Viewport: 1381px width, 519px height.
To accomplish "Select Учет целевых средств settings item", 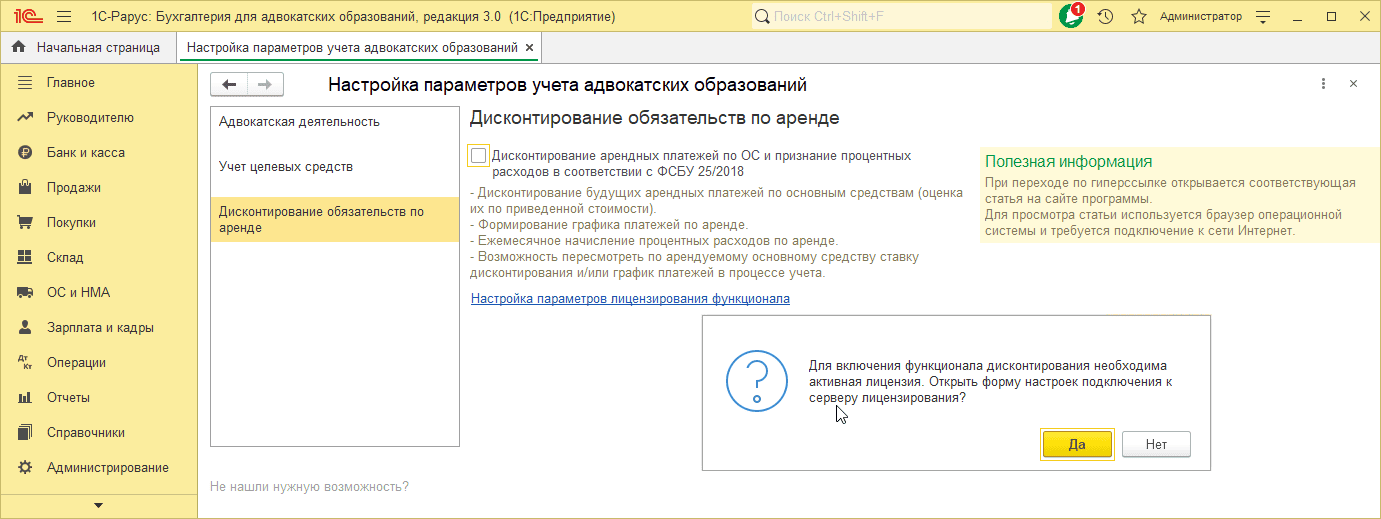I will pos(286,167).
